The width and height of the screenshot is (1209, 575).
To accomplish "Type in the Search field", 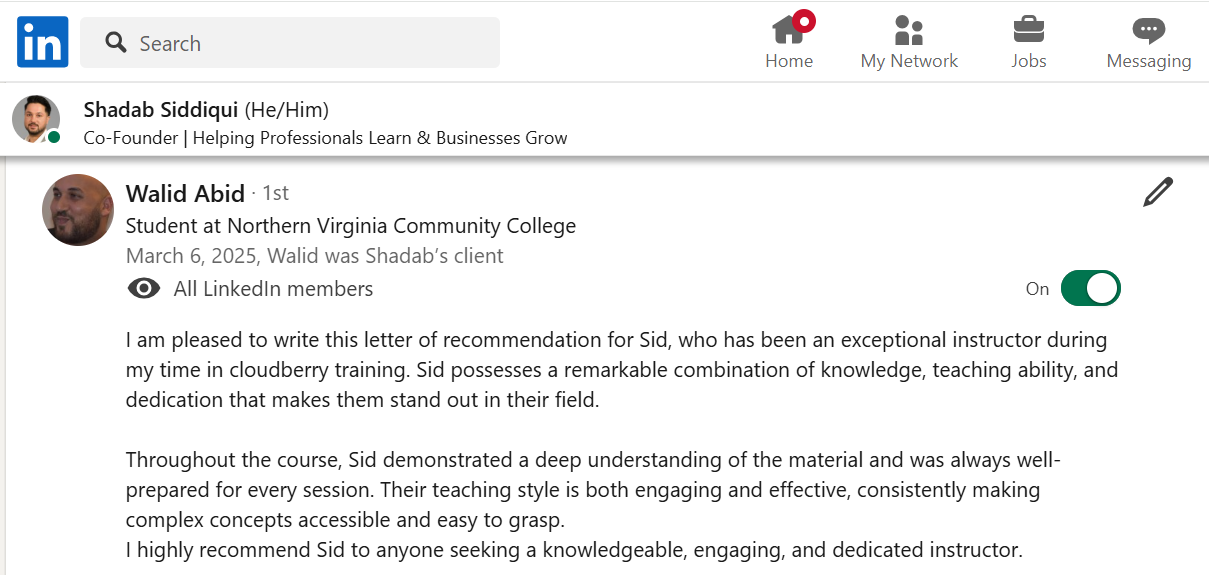I will pos(310,43).
